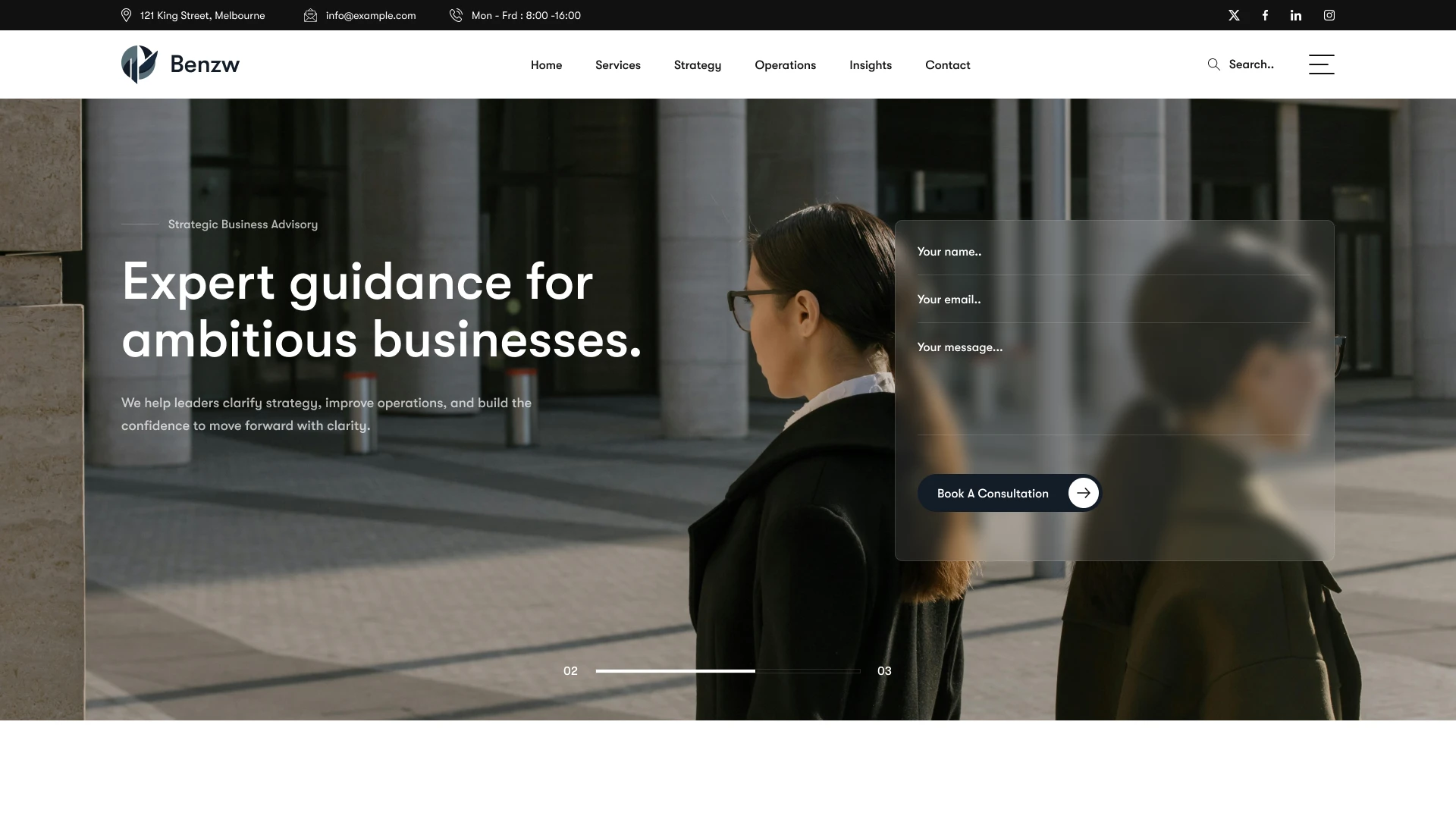Screen dimensions: 1456x819
Task: Select slide number 02 indicator
Action: click(x=570, y=671)
